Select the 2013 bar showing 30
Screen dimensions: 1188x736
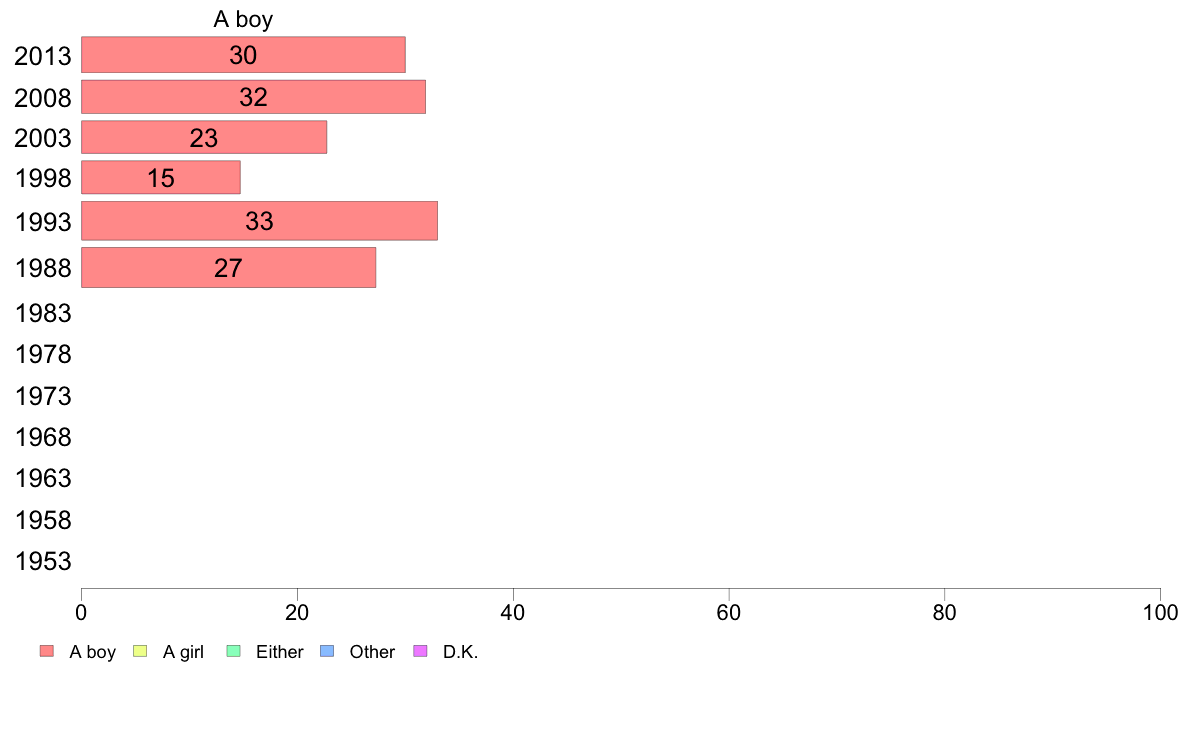click(x=243, y=55)
